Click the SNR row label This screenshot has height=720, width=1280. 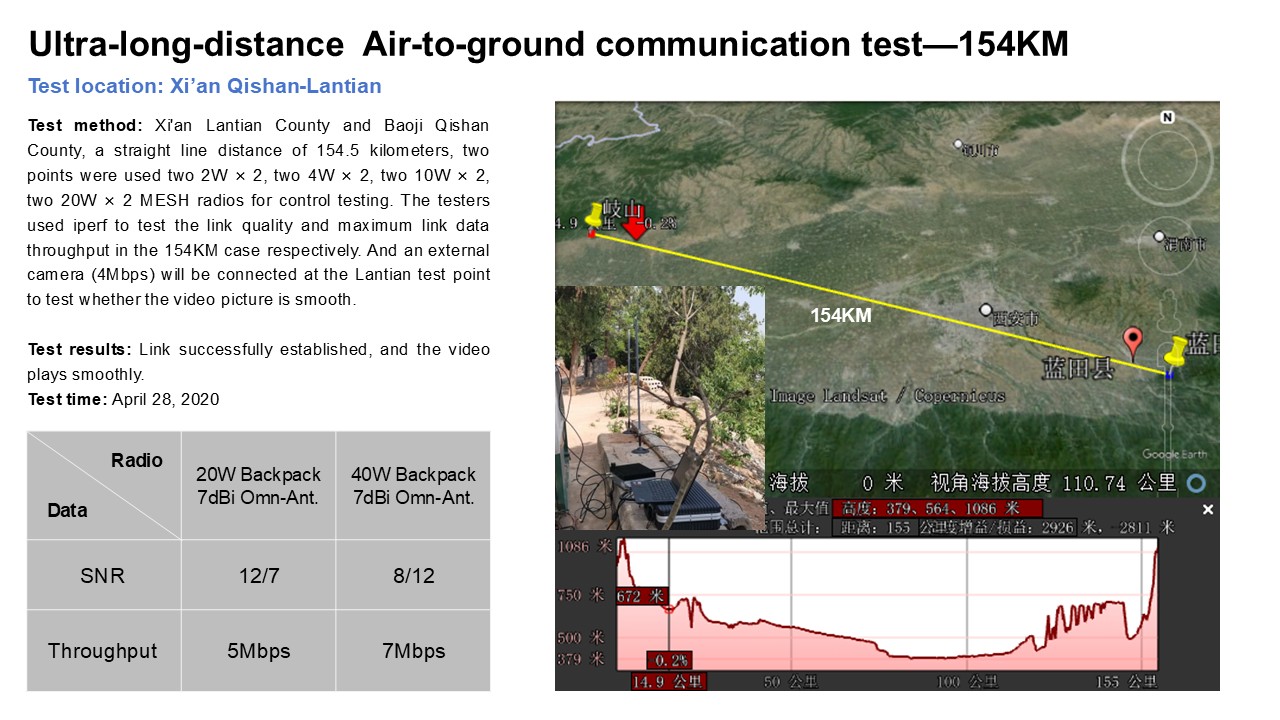pyautogui.click(x=103, y=576)
